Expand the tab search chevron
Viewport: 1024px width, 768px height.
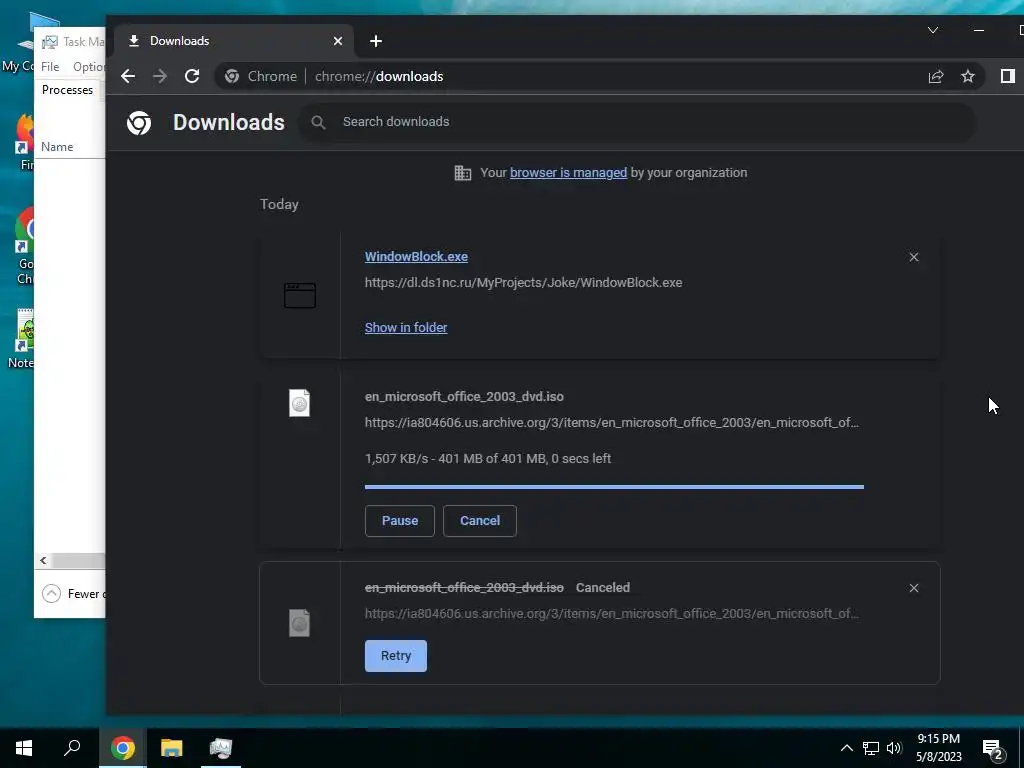coord(933,30)
